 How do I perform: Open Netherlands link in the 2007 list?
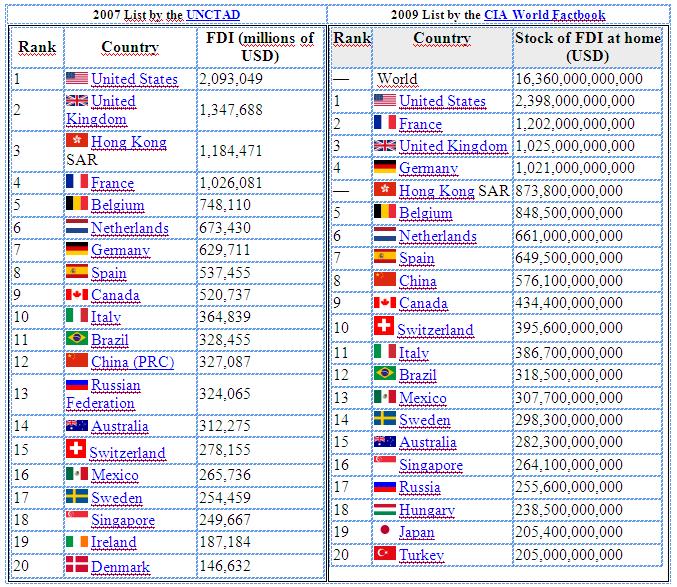[x=130, y=228]
